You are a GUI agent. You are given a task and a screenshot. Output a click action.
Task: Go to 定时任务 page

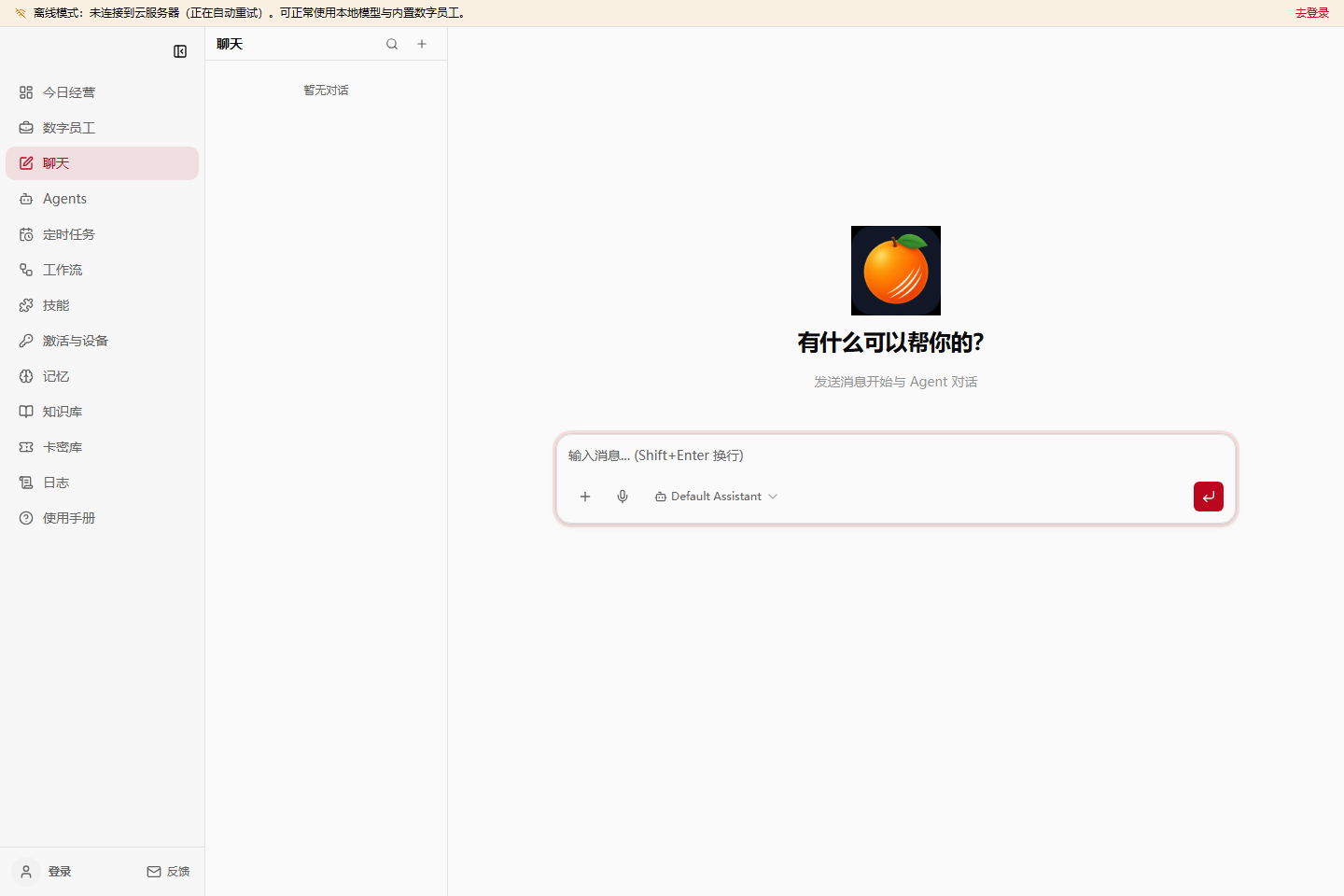pos(103,234)
